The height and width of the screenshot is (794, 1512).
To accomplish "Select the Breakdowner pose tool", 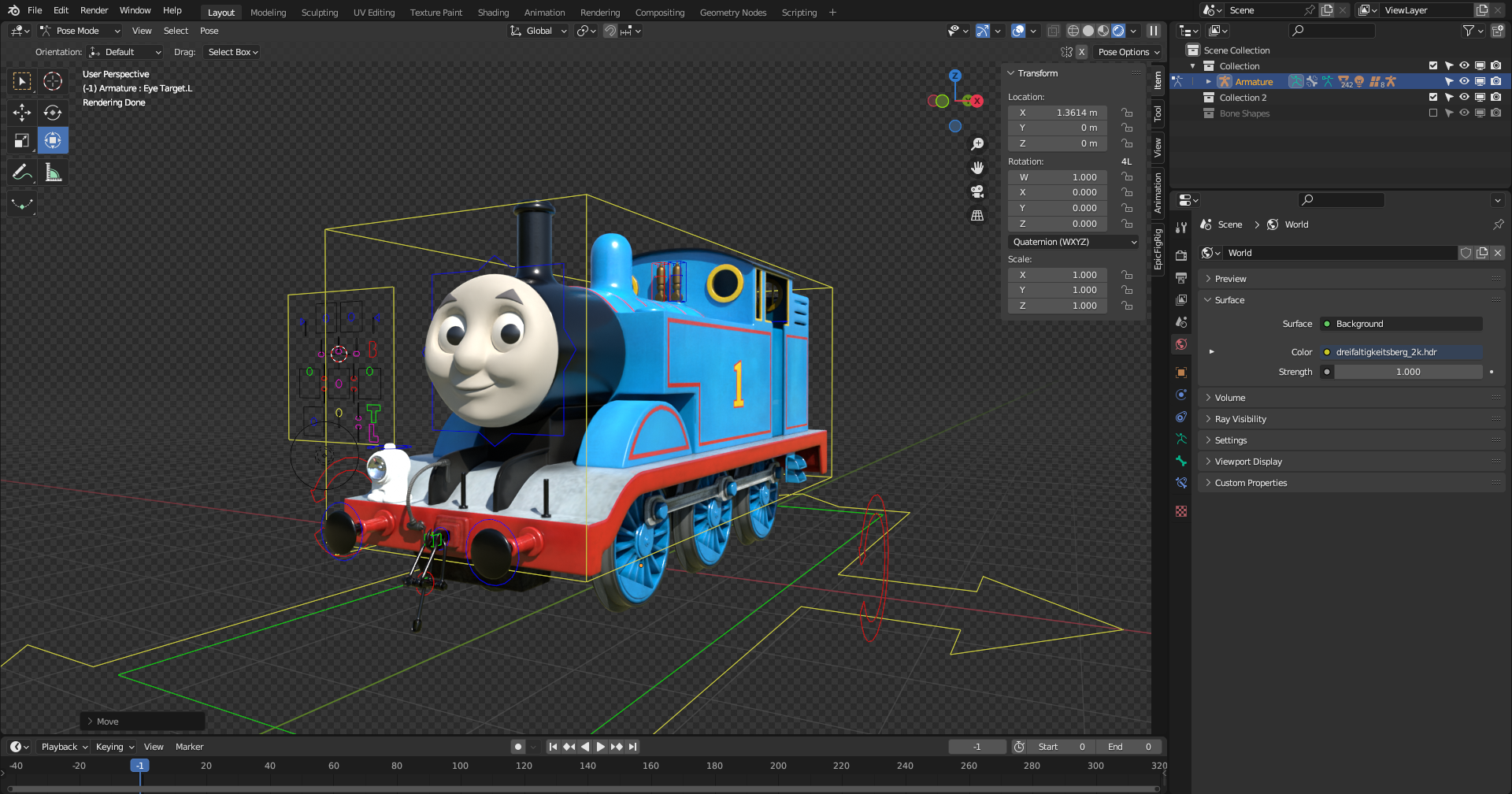I will coord(22,204).
